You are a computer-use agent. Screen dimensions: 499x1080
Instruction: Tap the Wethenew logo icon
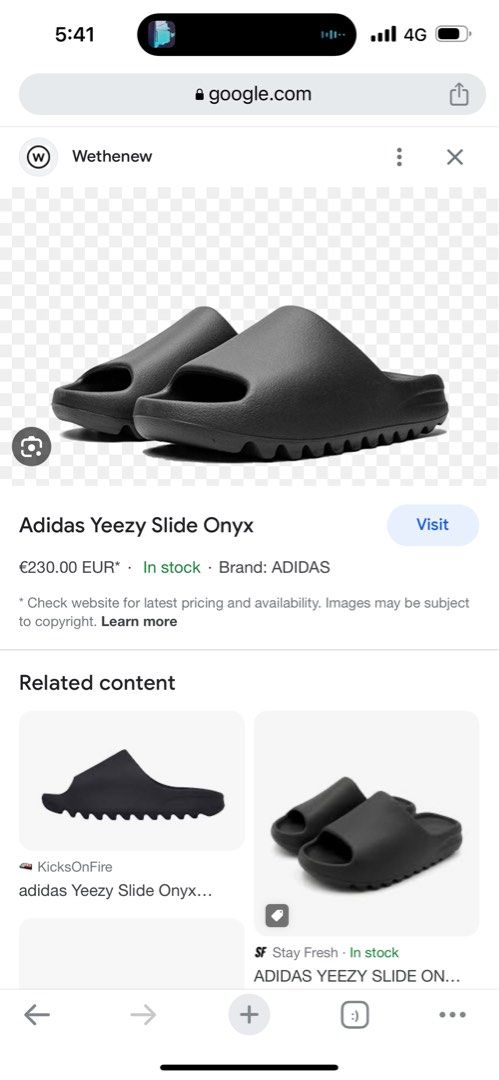39,157
